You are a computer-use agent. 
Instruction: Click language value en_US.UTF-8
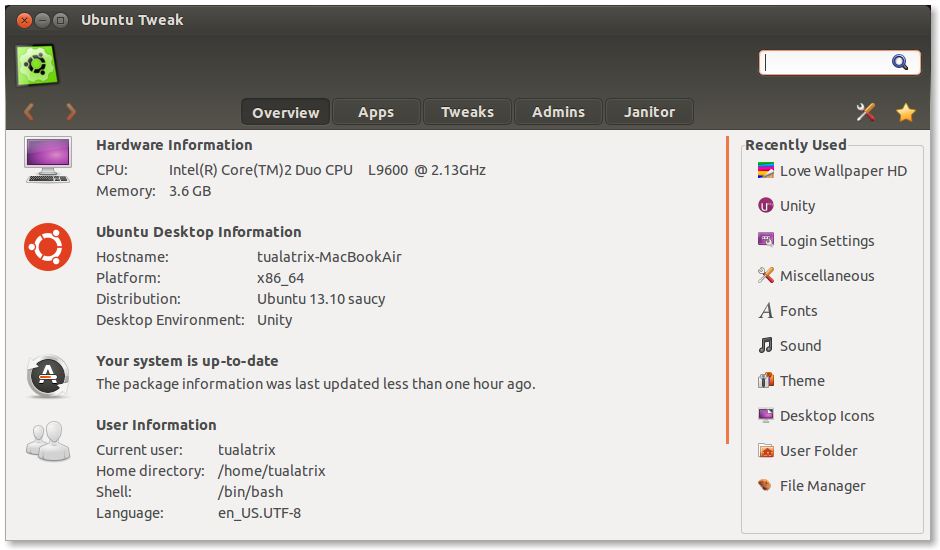259,513
